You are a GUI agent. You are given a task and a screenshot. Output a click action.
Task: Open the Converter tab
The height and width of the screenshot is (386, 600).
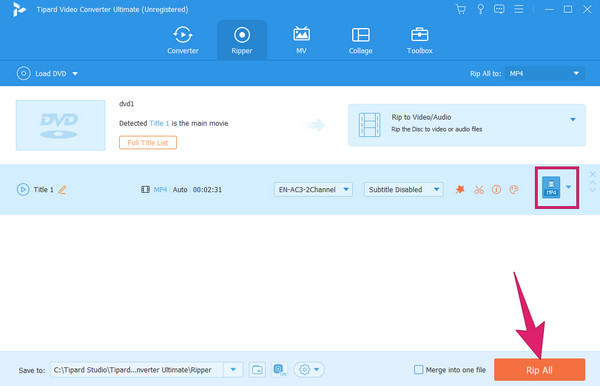tap(183, 40)
